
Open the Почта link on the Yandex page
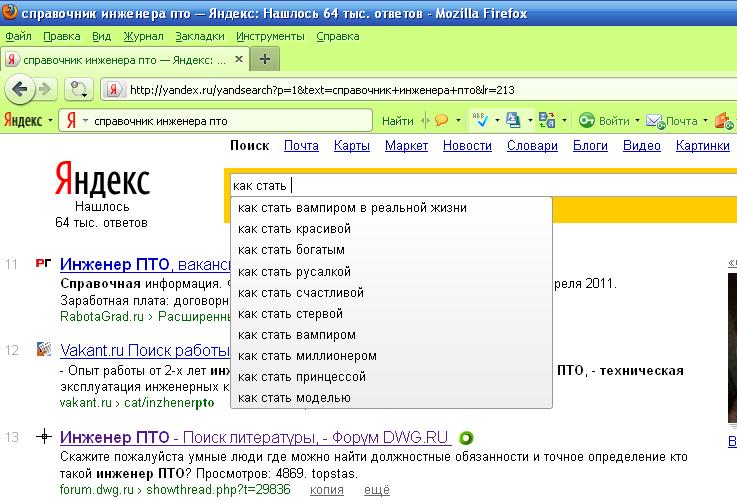pos(301,146)
